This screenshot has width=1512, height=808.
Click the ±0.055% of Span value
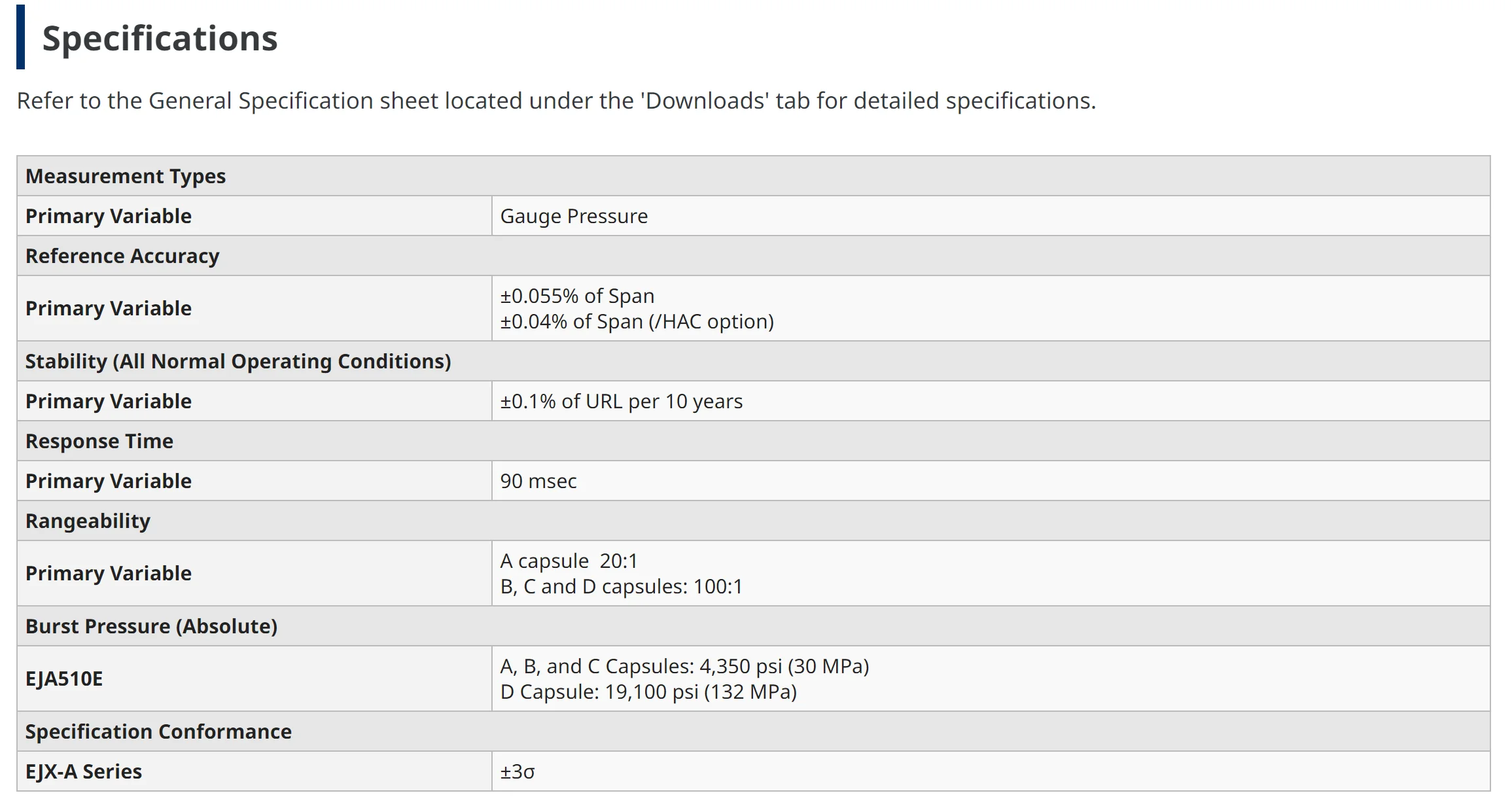pos(577,296)
